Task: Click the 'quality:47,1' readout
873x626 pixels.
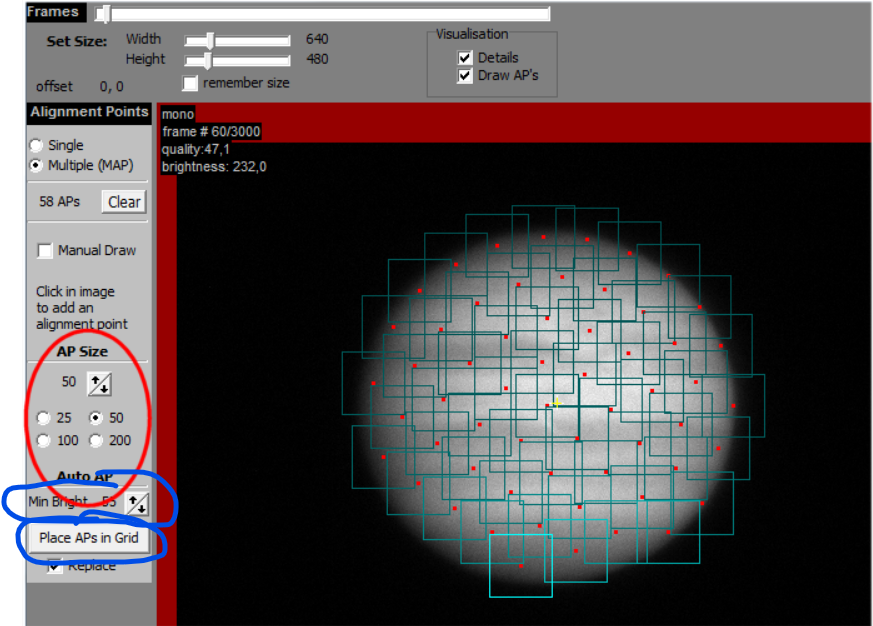Action: 195,149
